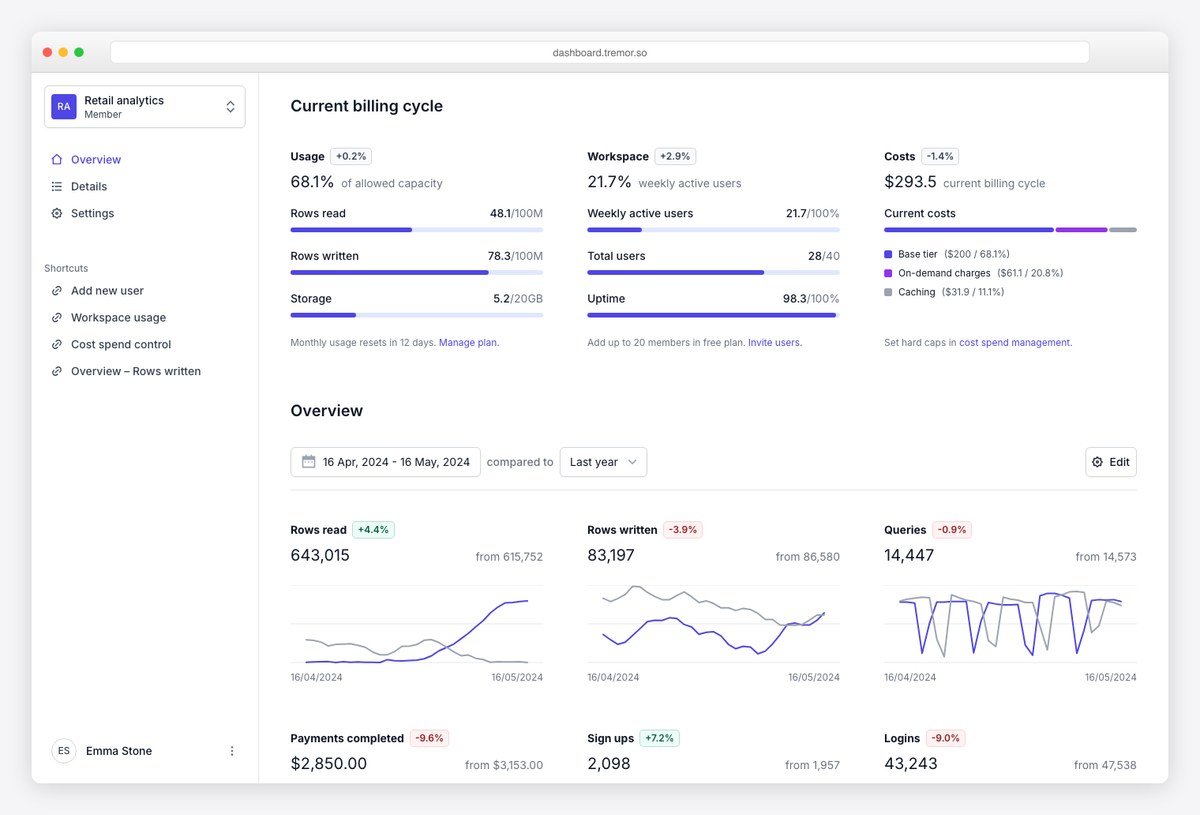This screenshot has width=1200, height=815.
Task: Click the Manage plan link
Action: [468, 342]
